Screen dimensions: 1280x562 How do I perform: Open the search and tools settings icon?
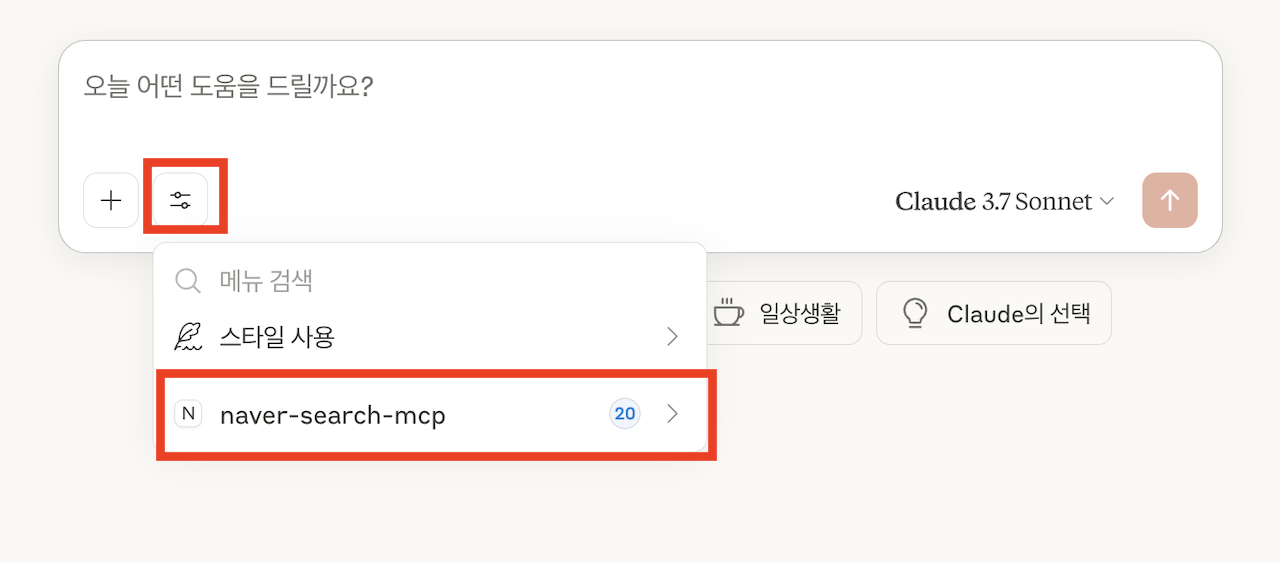pyautogui.click(x=180, y=200)
